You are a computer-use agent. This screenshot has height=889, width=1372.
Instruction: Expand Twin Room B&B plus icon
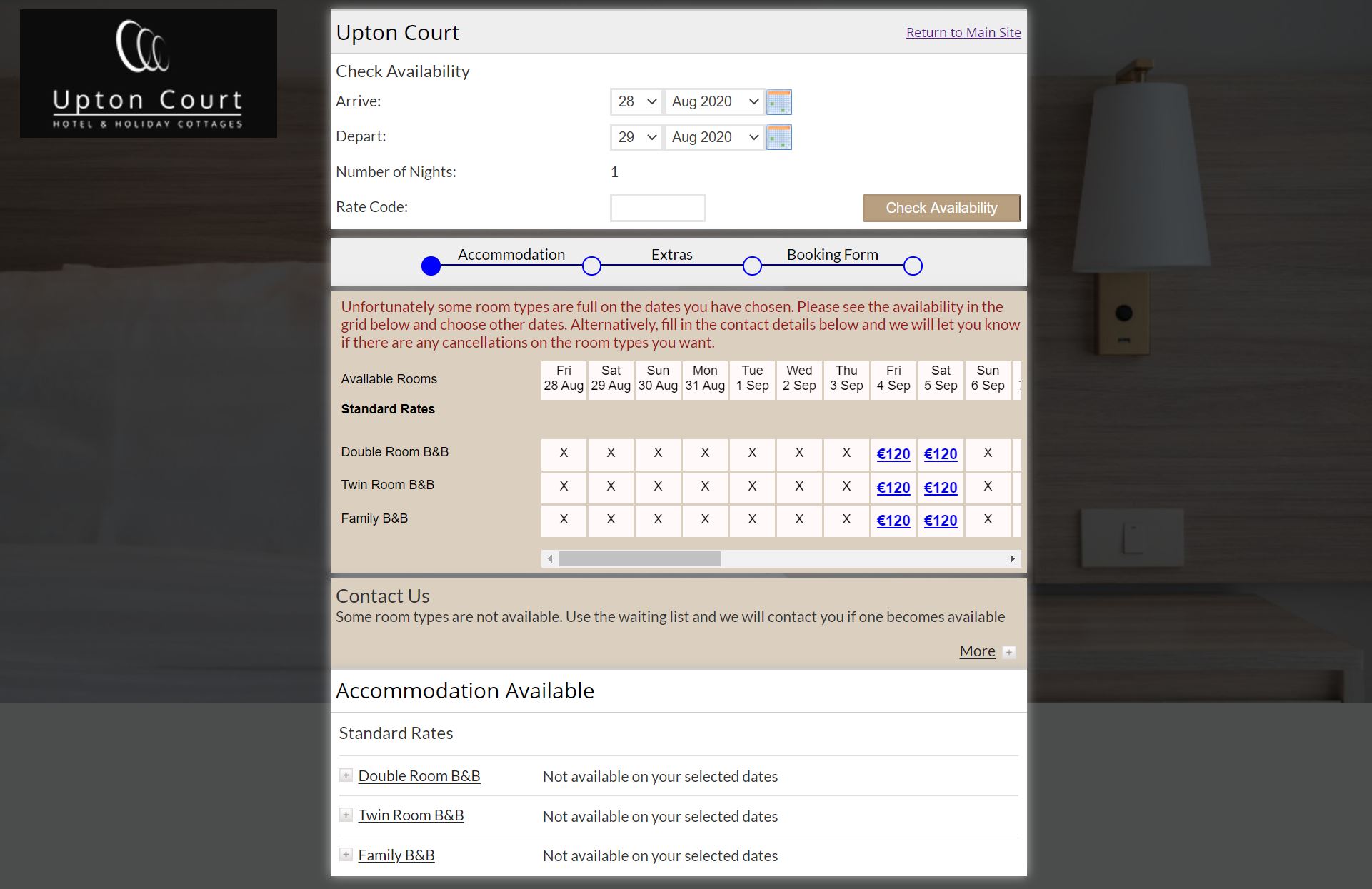pos(346,815)
